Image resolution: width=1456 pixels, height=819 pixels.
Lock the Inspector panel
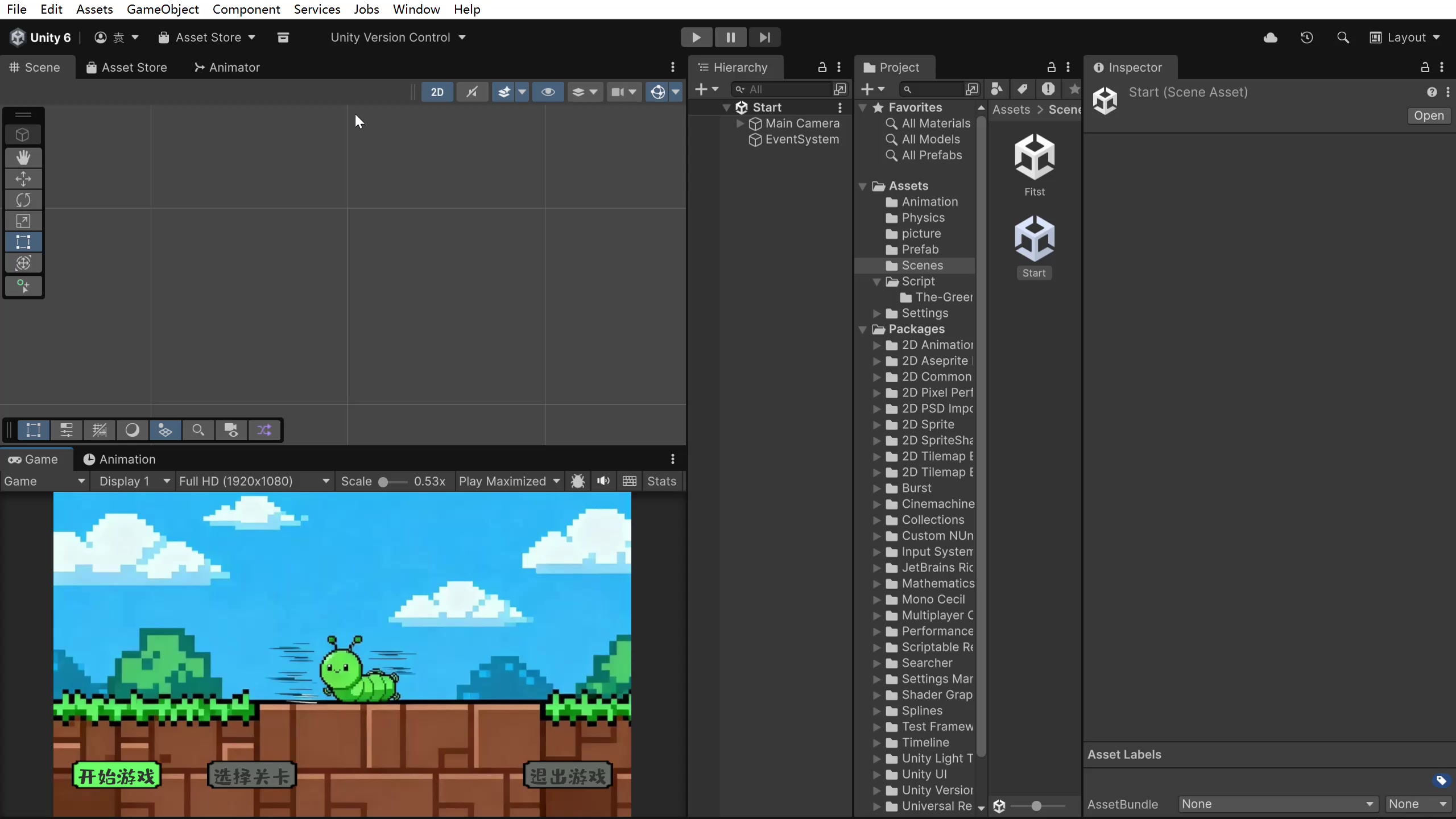point(1425,68)
